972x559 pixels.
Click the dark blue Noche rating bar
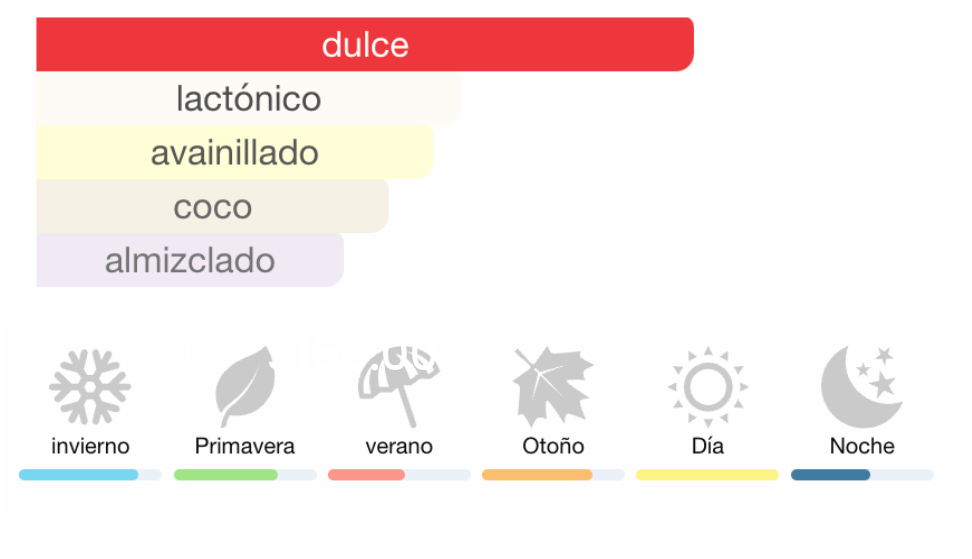tap(862, 475)
